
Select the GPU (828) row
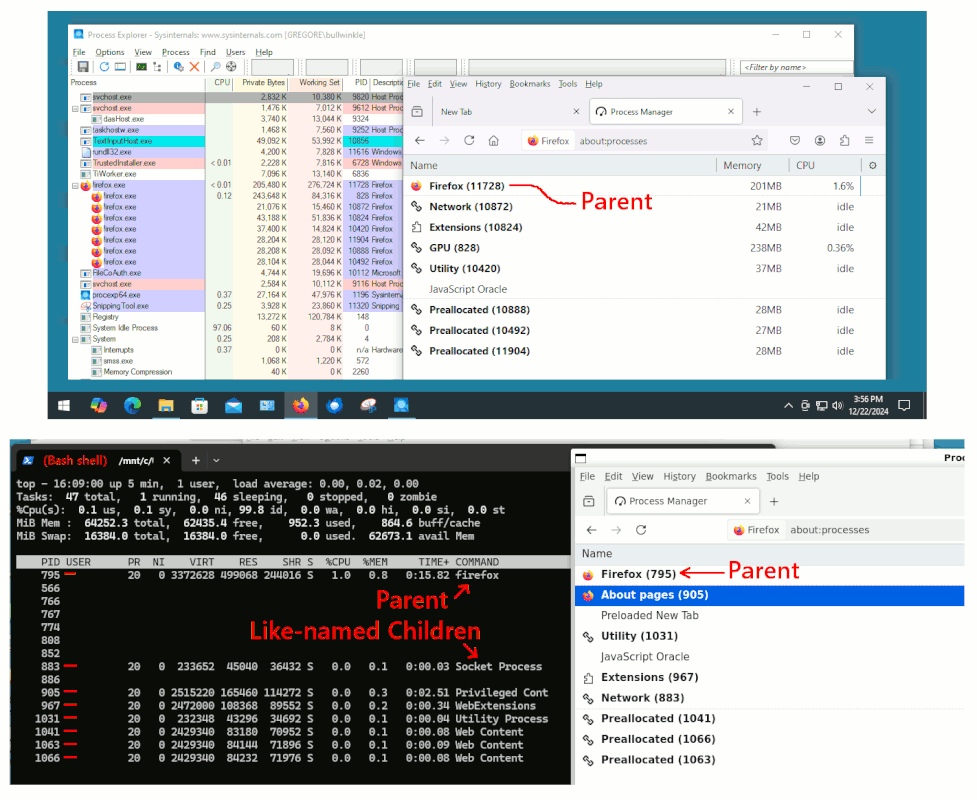[x=645, y=248]
